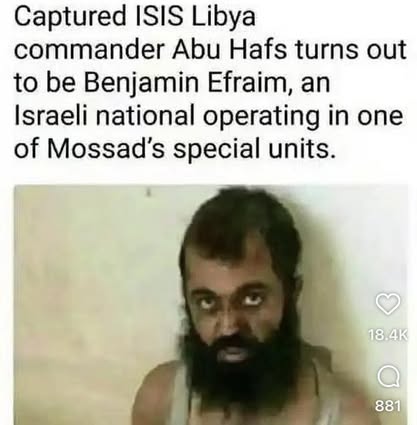Click the word 'commander' in the caption

(x=89, y=50)
